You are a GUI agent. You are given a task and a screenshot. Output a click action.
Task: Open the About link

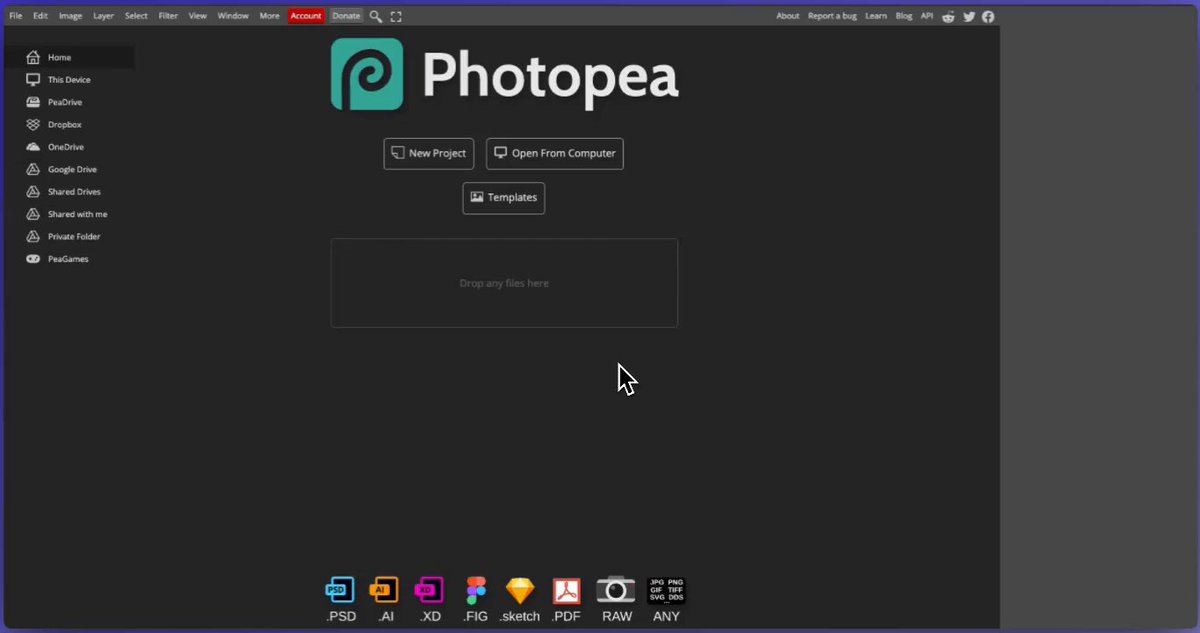[x=788, y=16]
